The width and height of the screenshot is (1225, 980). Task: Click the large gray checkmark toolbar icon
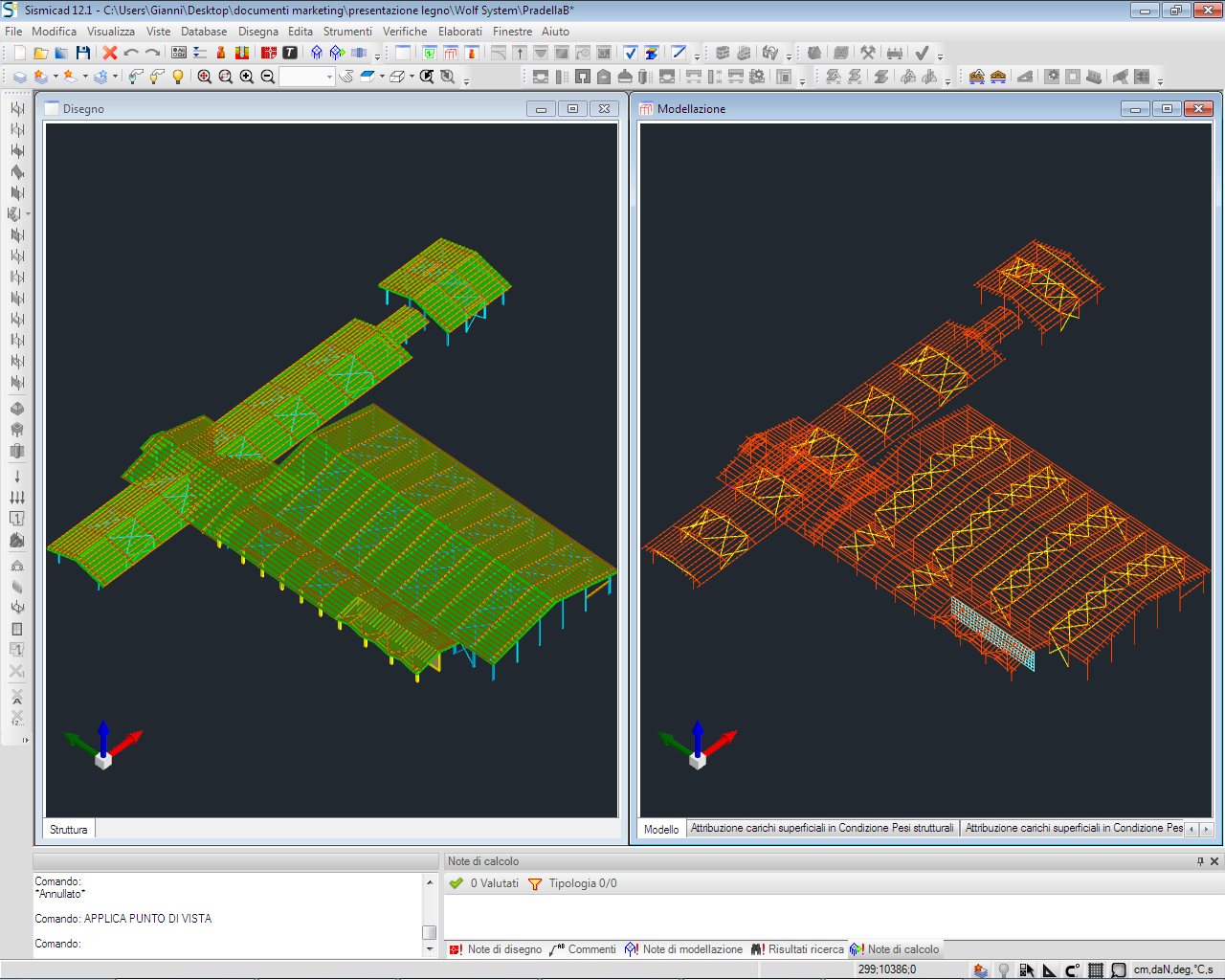(922, 53)
